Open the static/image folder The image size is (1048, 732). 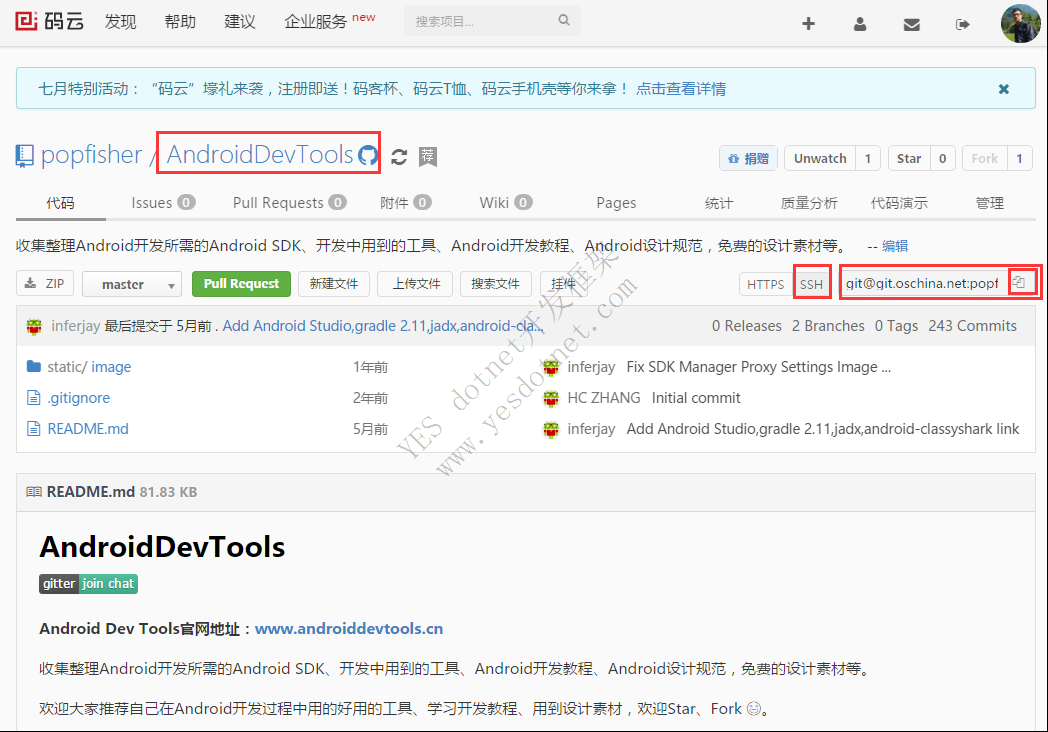[x=89, y=366]
